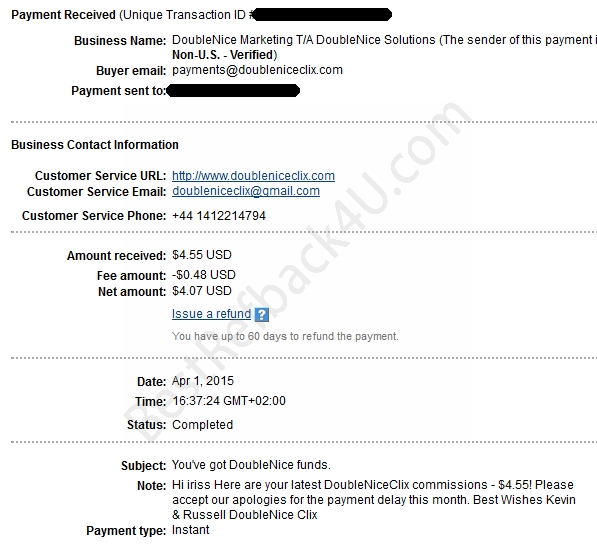Click the Apr 1, 2015 date value

[203, 381]
